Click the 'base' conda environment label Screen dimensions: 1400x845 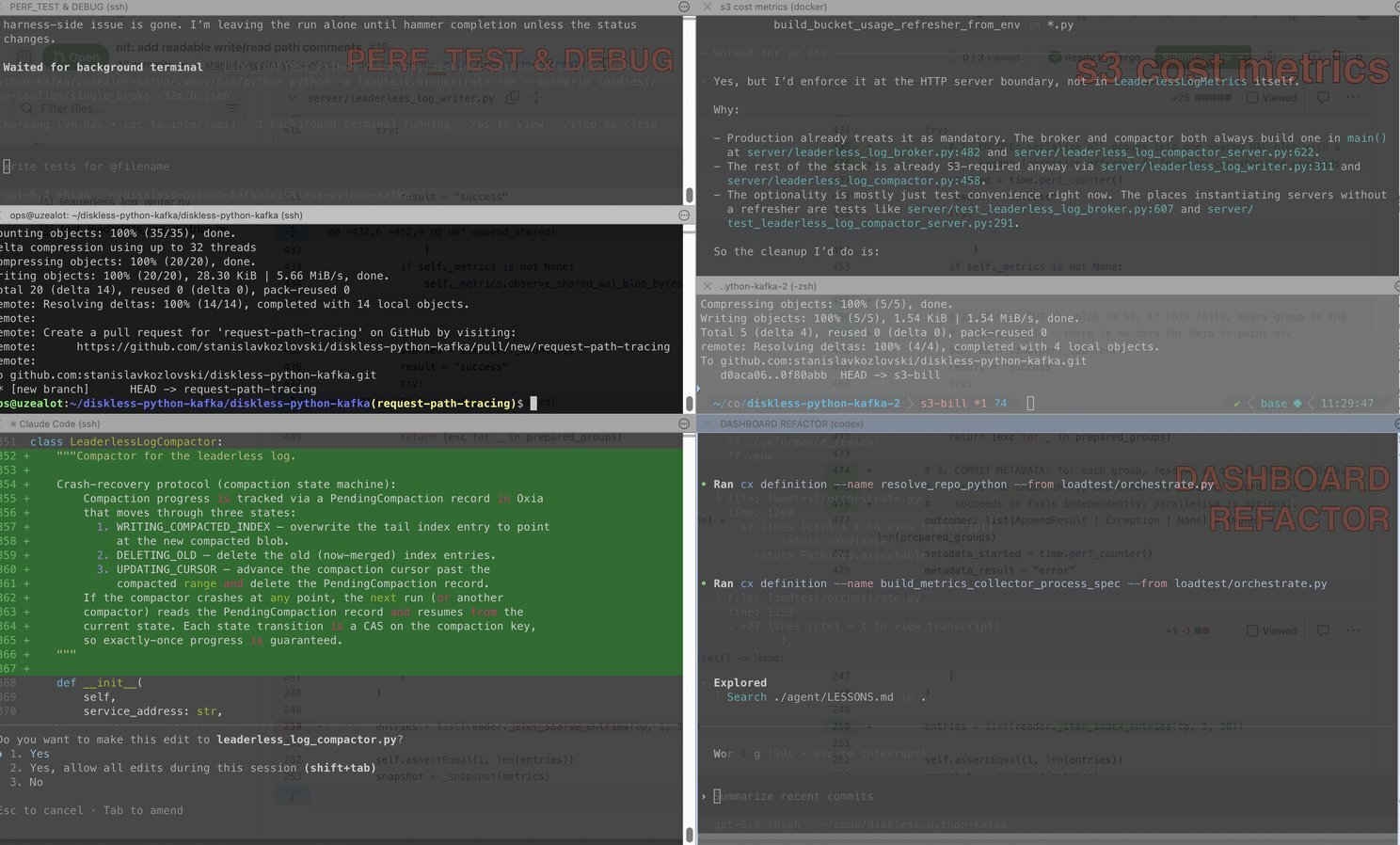[1274, 404]
